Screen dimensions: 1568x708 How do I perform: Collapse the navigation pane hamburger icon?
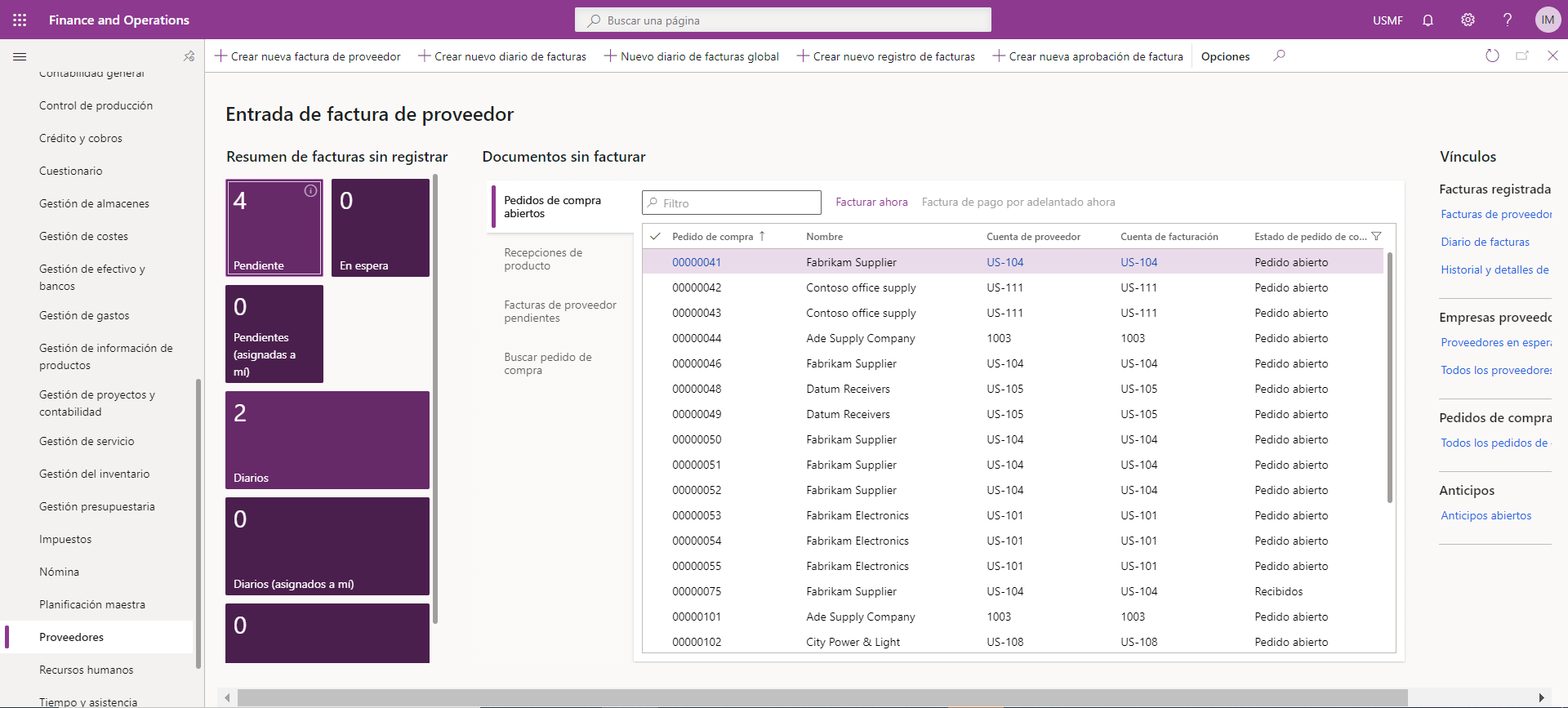pos(20,56)
